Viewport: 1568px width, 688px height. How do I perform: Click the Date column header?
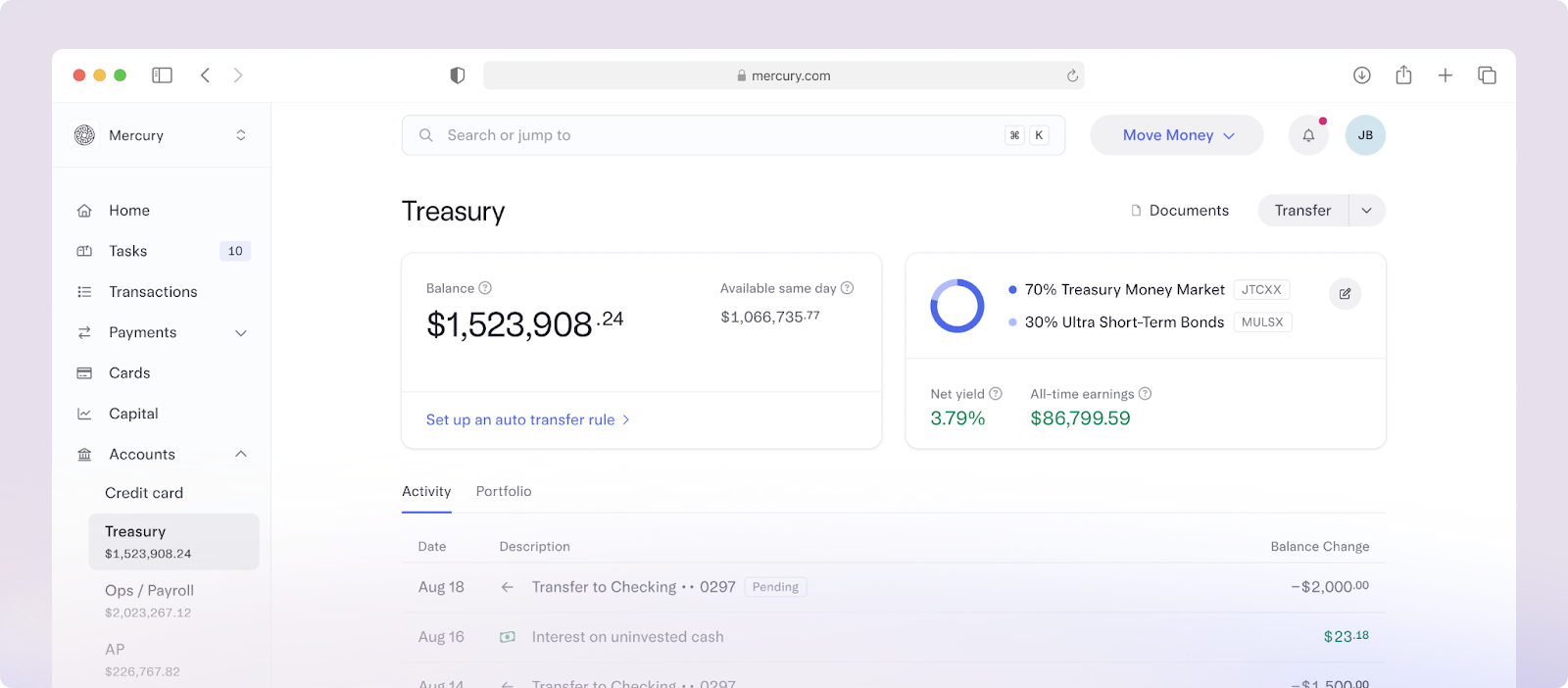coord(432,547)
